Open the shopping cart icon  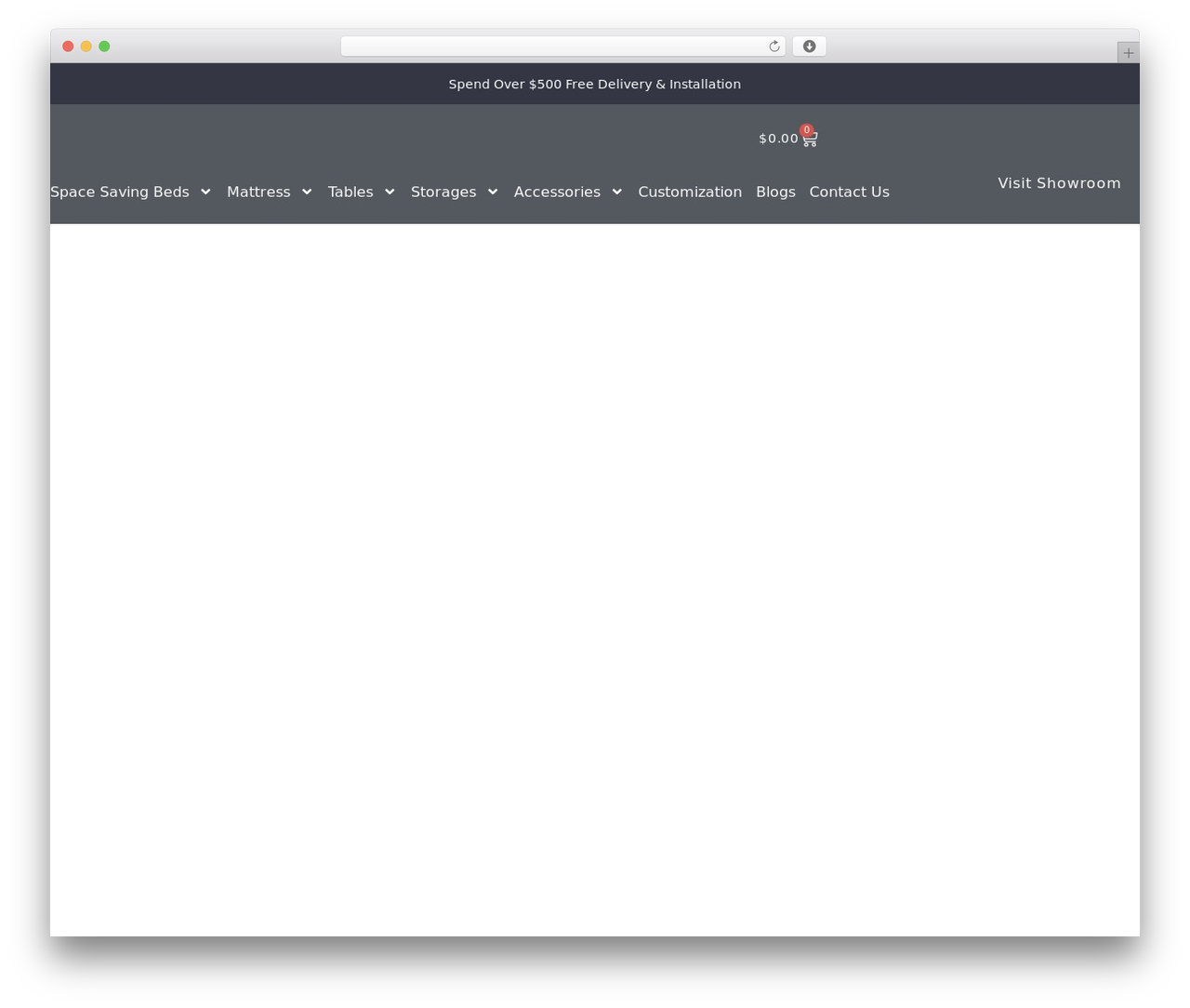point(810,139)
